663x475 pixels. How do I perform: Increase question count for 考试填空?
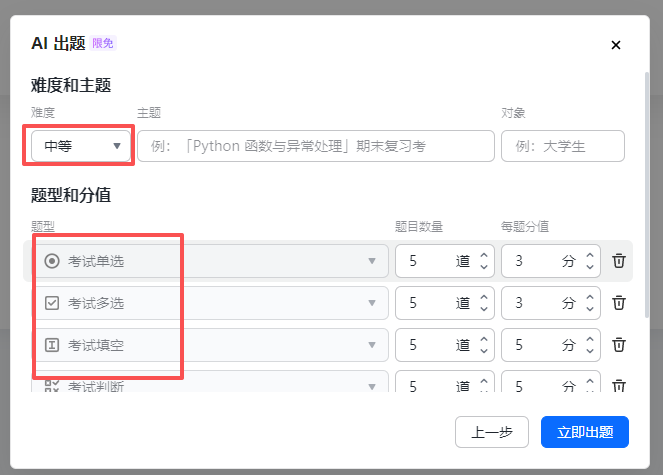pyautogui.click(x=484, y=339)
